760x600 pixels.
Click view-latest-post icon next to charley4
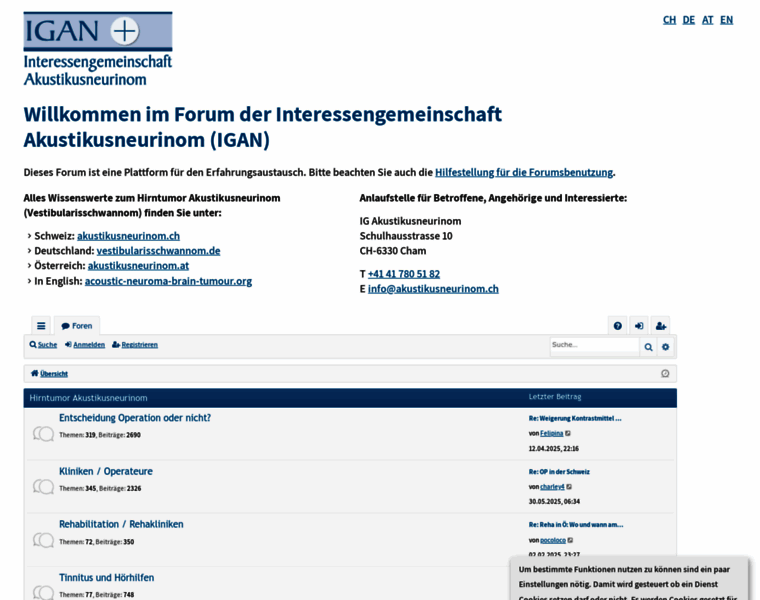[x=570, y=487]
